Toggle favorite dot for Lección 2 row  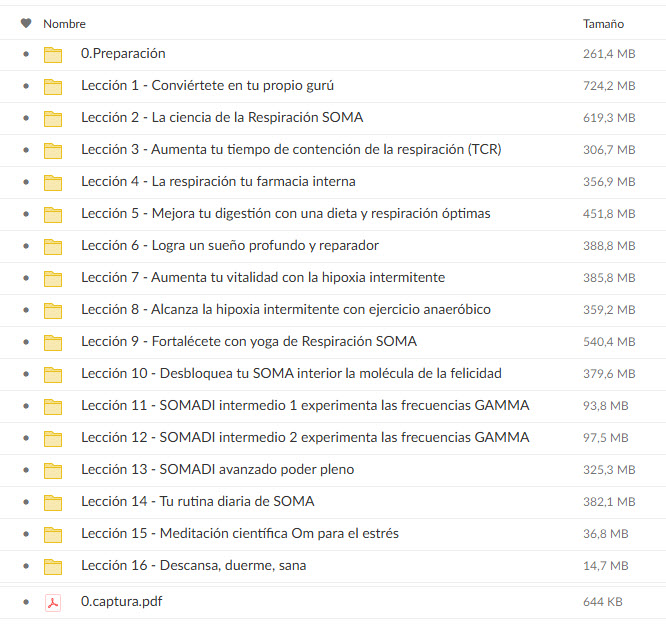pyautogui.click(x=26, y=118)
